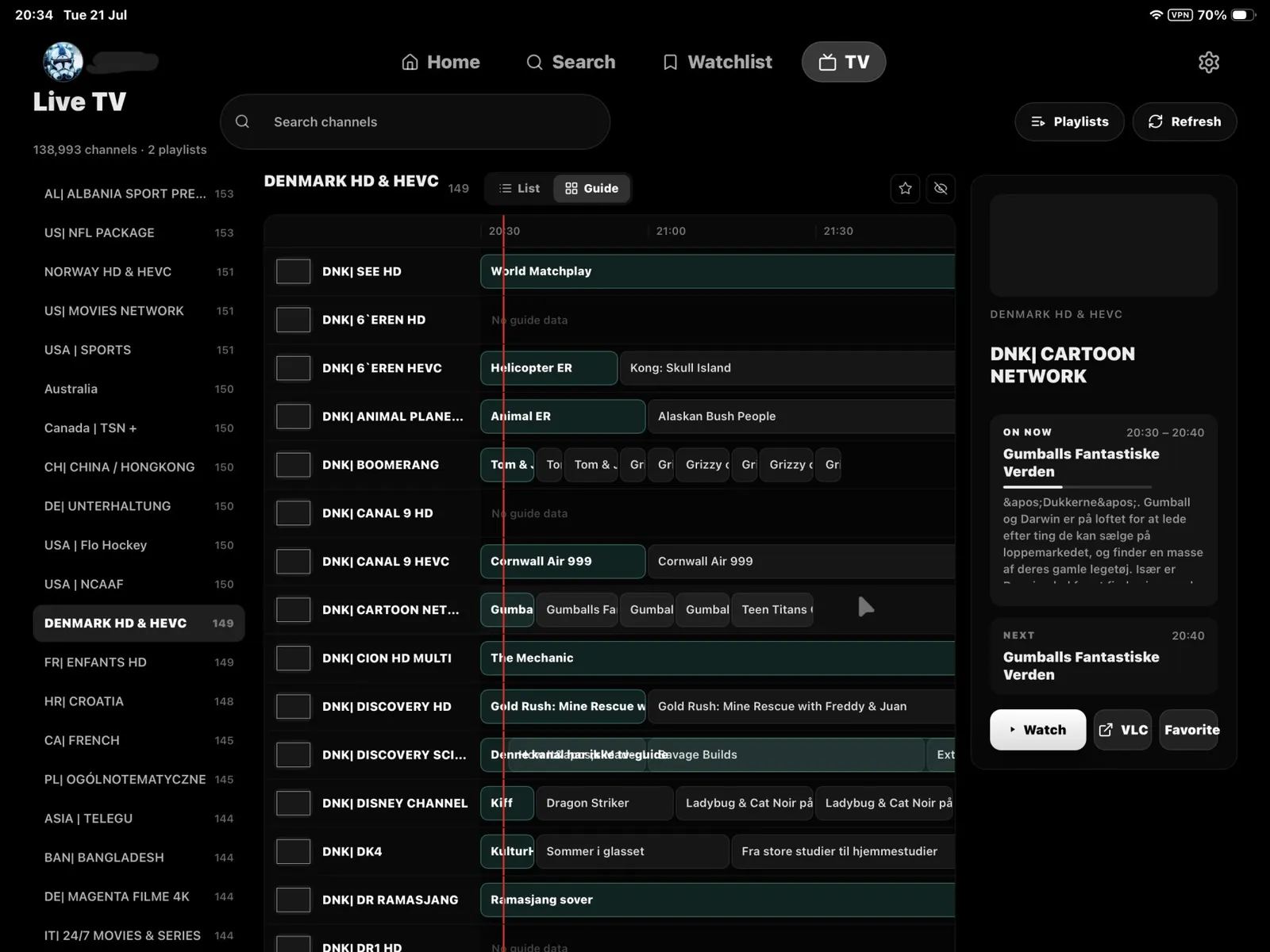Open ASIA | TELEGU category
1270x952 pixels.
pyautogui.click(x=139, y=819)
